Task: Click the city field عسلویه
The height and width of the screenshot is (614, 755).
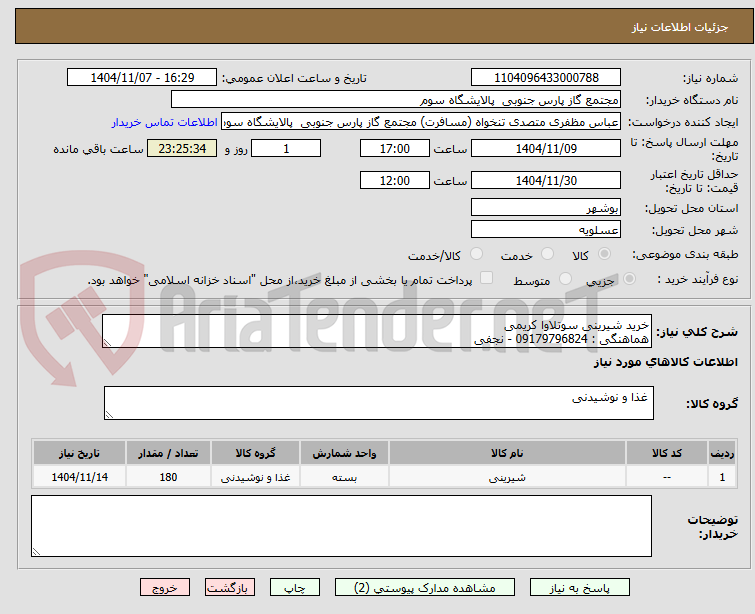Action: point(546,230)
